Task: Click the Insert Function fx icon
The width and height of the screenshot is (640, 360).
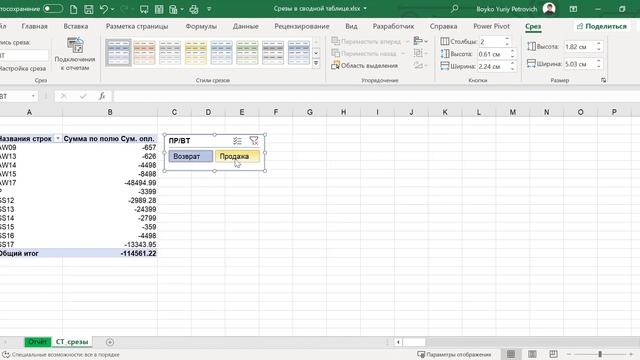Action: 102,96
